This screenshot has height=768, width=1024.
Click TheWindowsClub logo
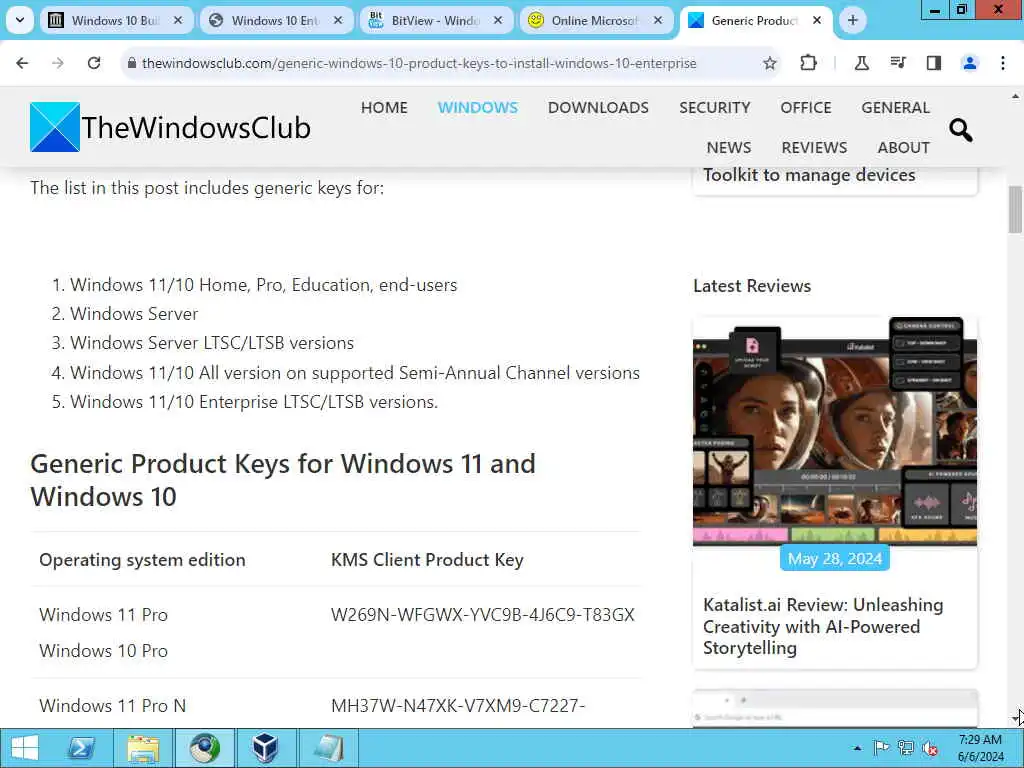170,127
